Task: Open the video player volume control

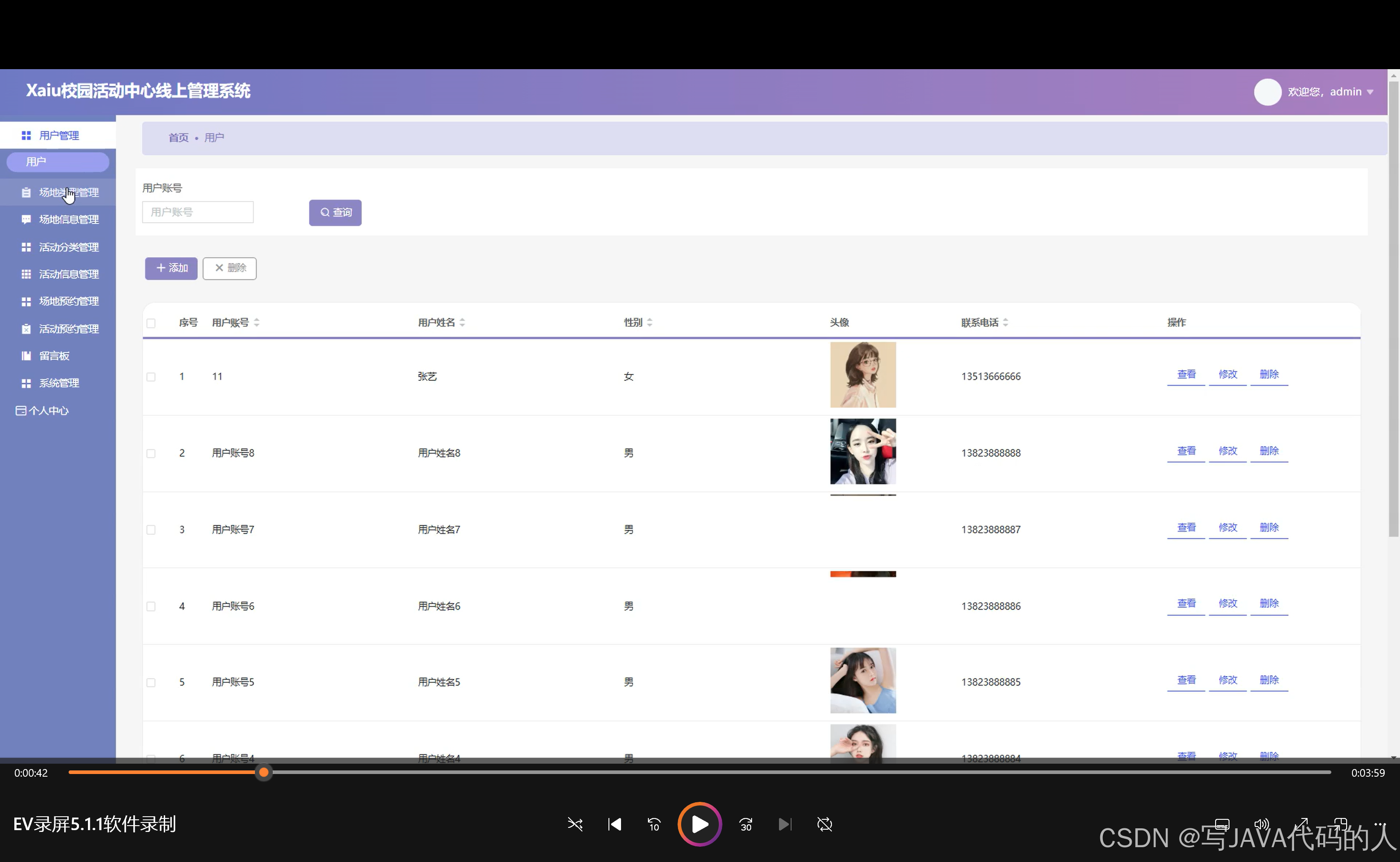Action: 1261,824
